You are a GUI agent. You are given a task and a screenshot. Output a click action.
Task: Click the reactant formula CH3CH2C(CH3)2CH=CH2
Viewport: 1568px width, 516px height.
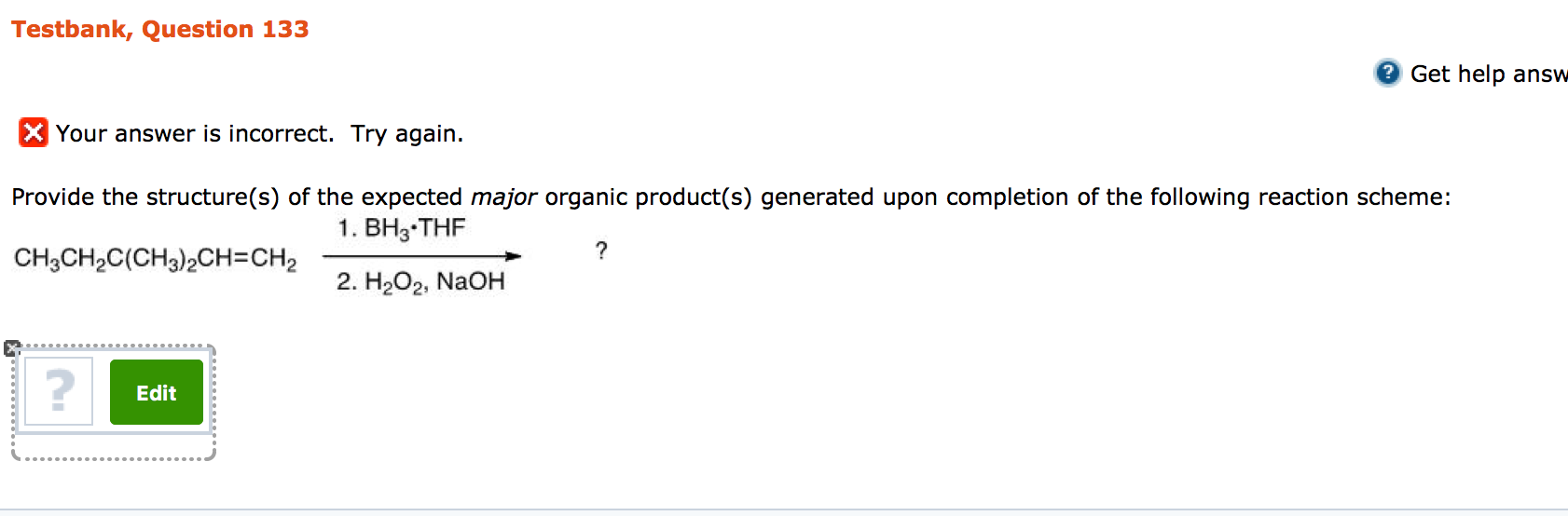click(155, 258)
